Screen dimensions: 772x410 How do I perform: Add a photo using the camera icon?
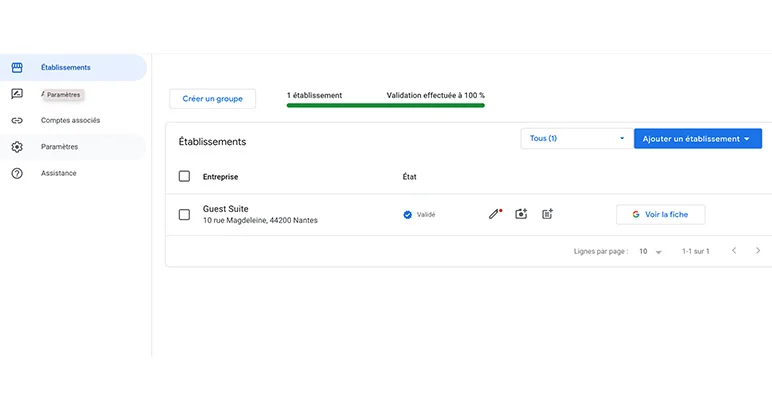521,214
